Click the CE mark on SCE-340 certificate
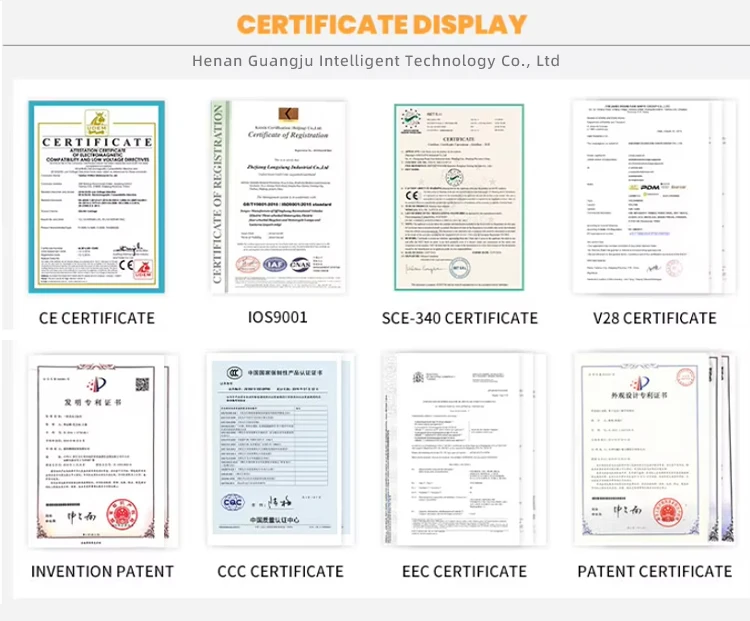 point(412,195)
